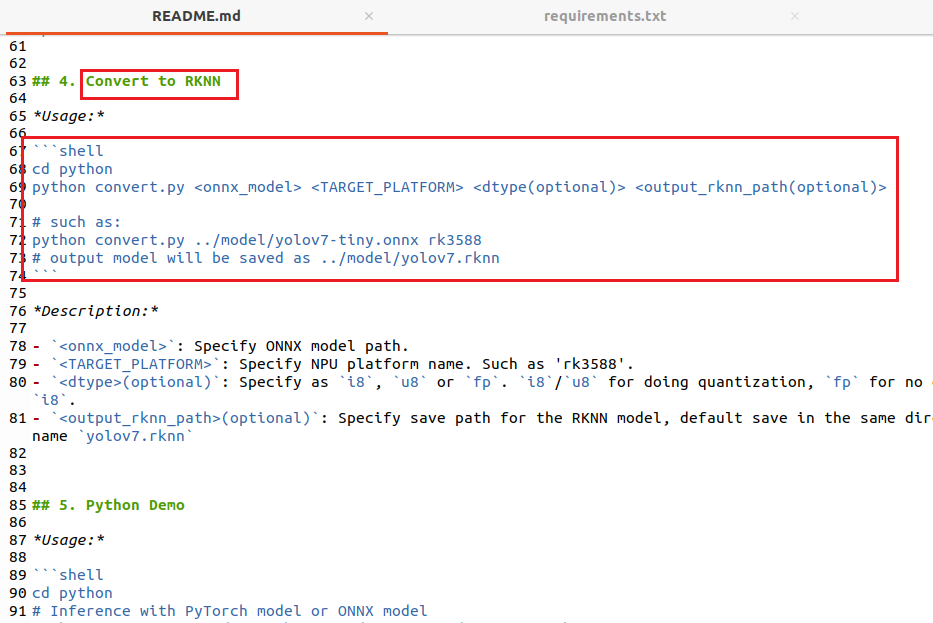Click line number 75 in the gutter
Viewport: 933px width, 623px height.
tap(18, 293)
